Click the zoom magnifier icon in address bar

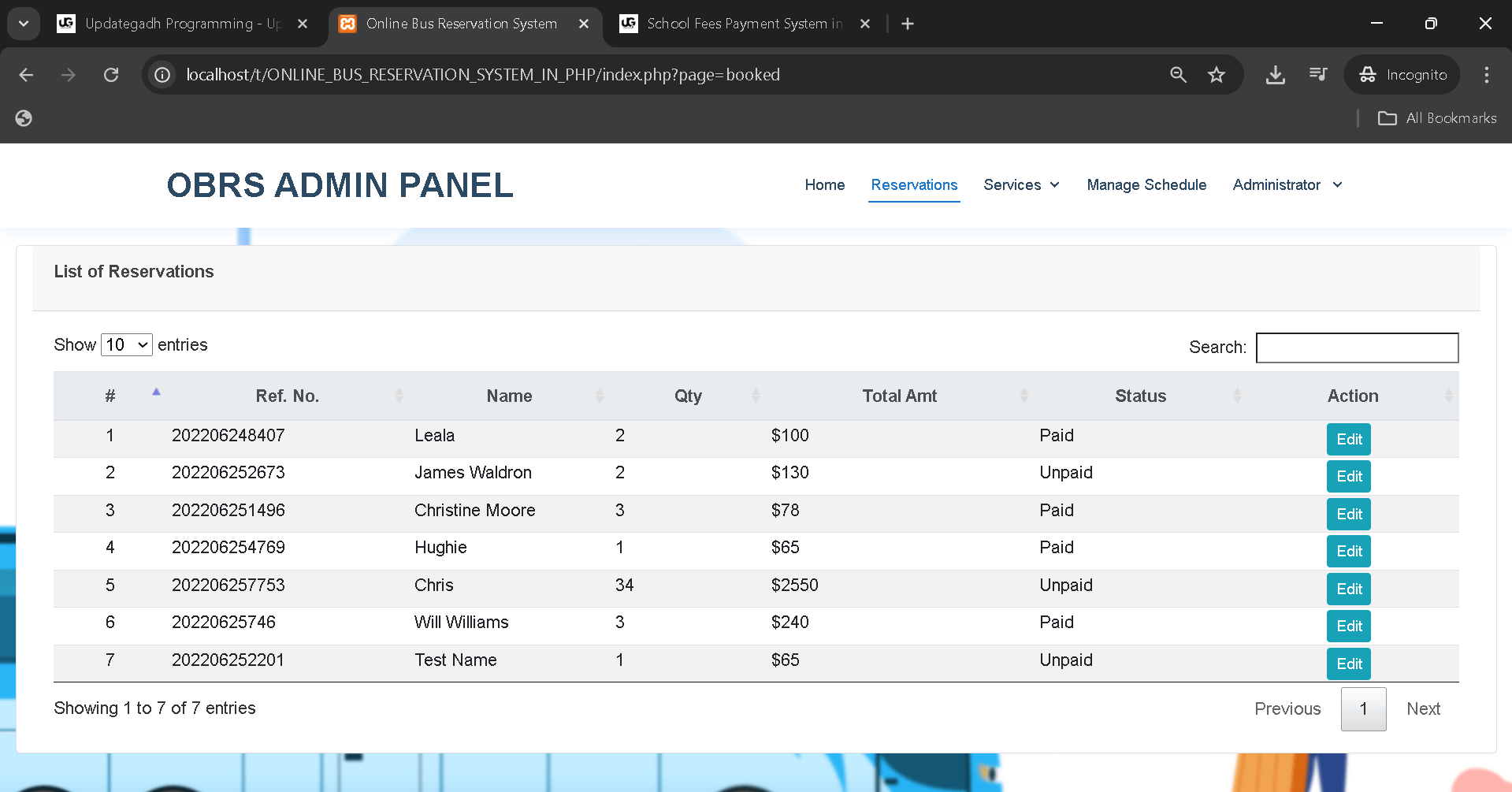1178,75
